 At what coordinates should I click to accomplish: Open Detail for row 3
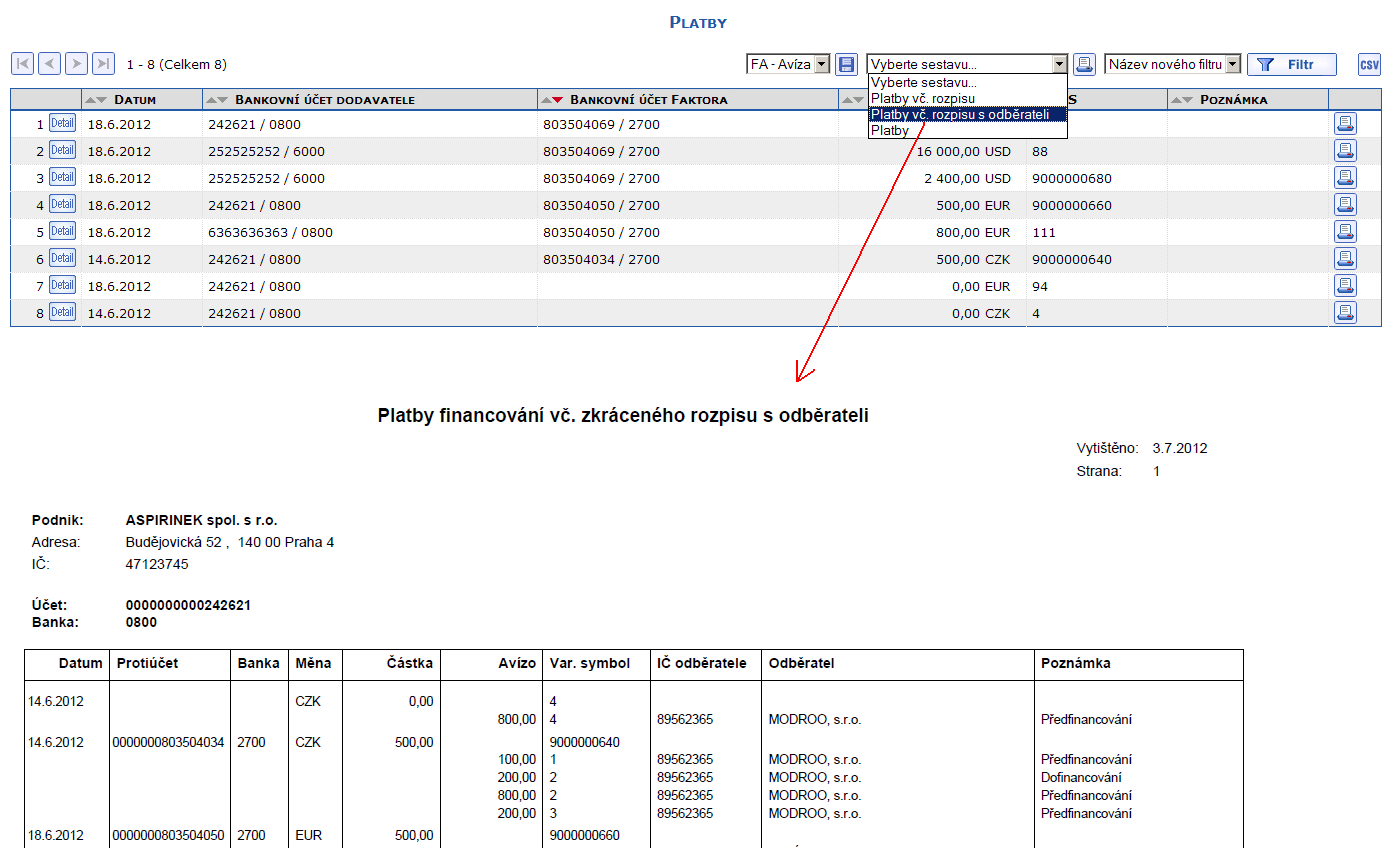62,177
